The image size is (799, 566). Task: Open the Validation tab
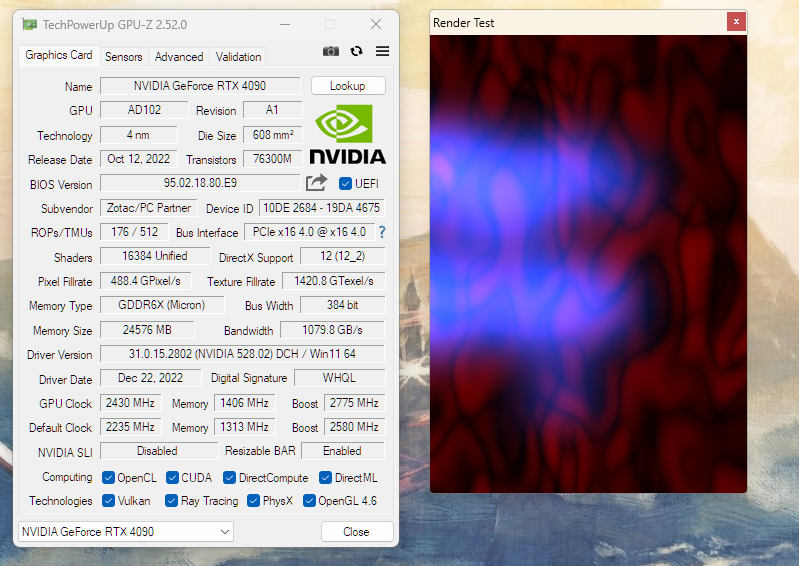coord(238,57)
